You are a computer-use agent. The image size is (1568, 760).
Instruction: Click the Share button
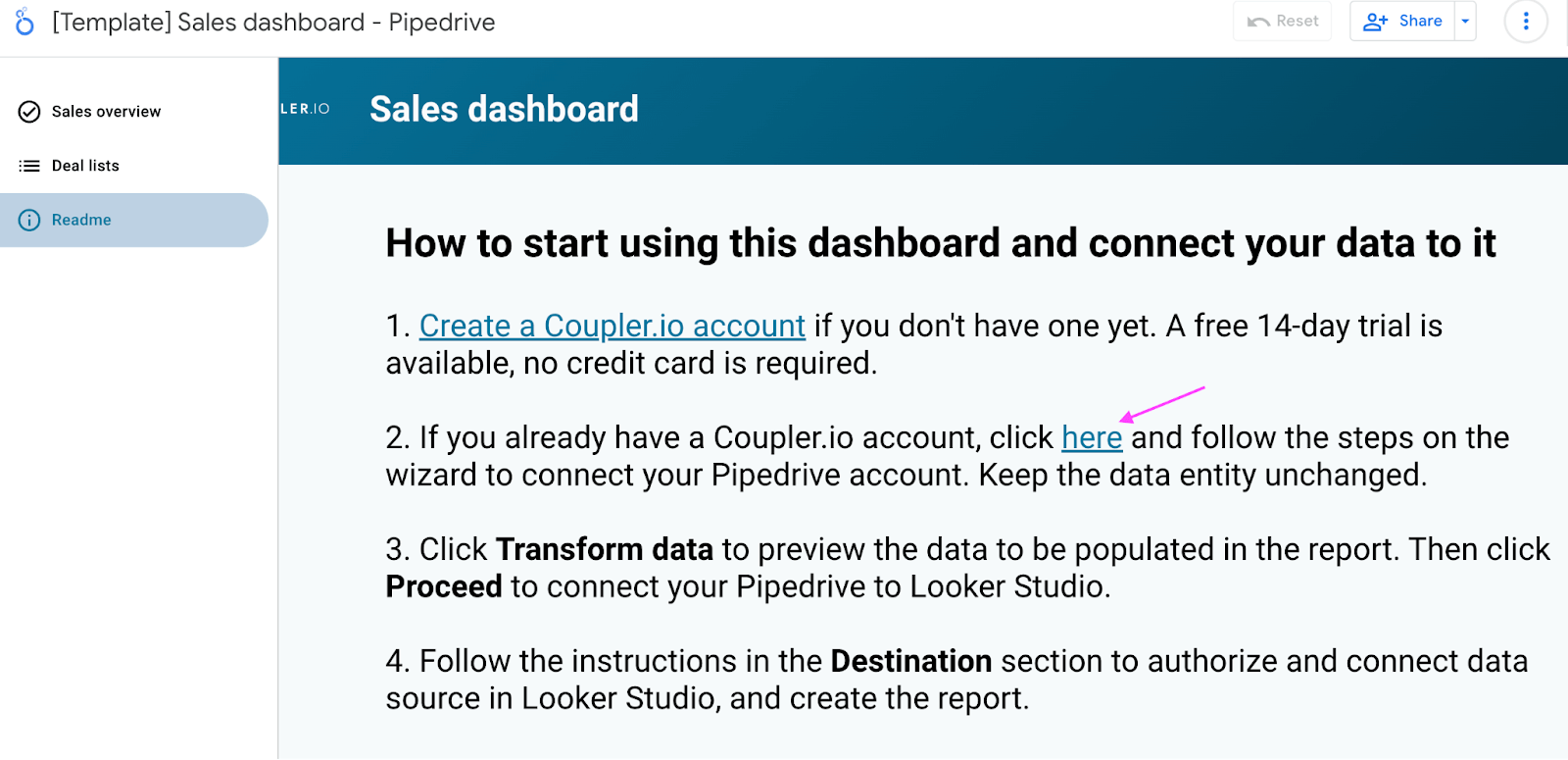tap(1402, 22)
